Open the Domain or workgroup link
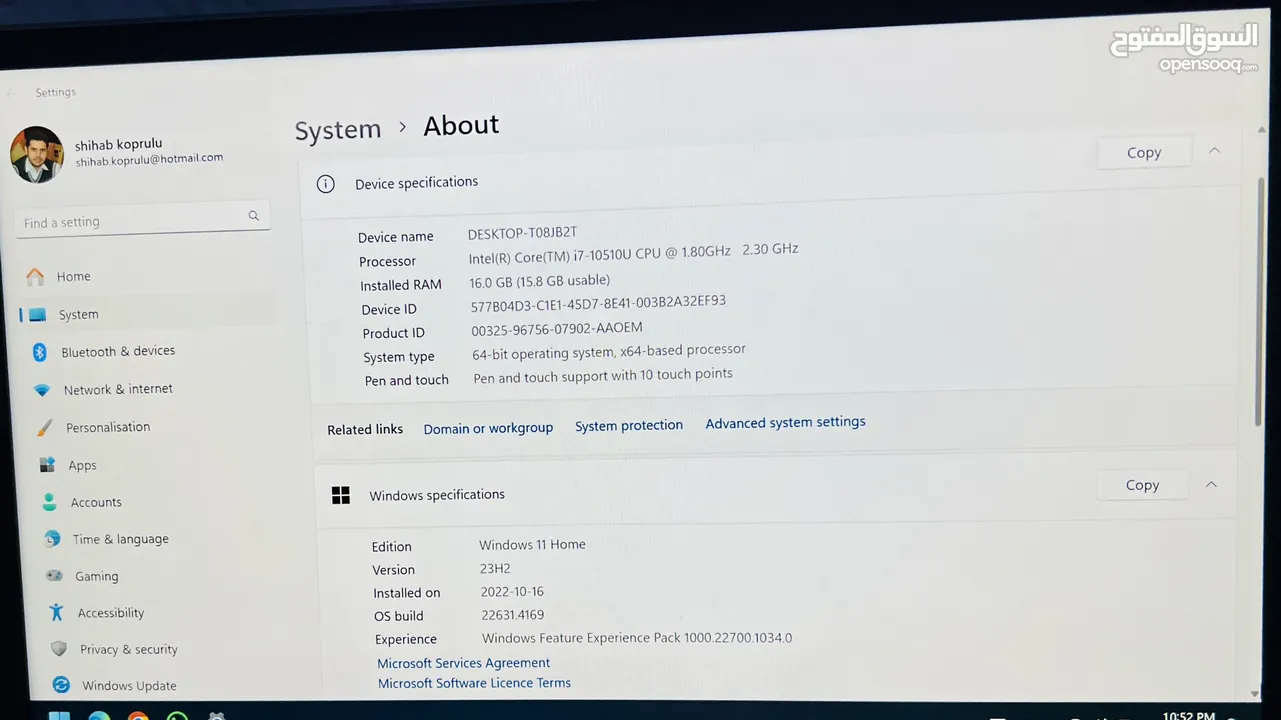 click(488, 428)
